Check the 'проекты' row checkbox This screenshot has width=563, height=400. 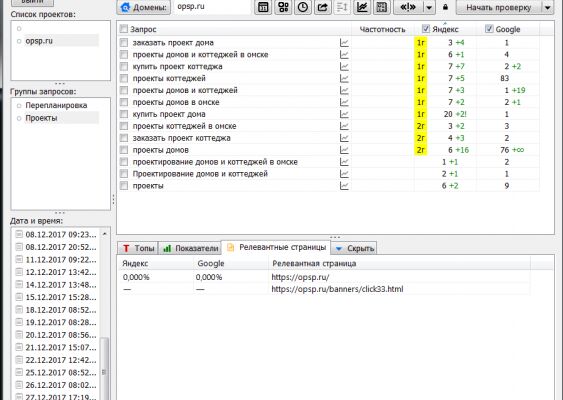[124, 186]
